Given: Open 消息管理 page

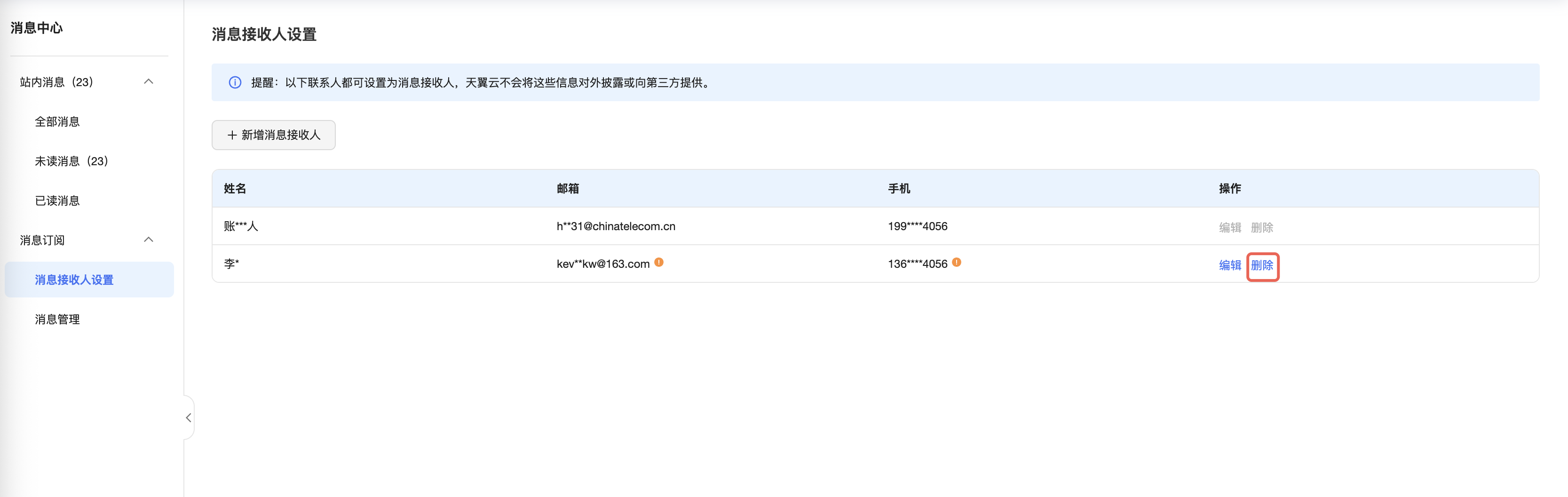Looking at the screenshot, I should point(57,320).
